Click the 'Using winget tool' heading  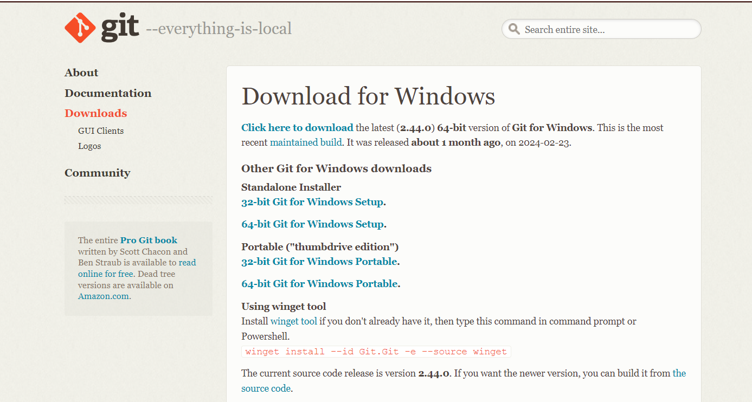[283, 306]
